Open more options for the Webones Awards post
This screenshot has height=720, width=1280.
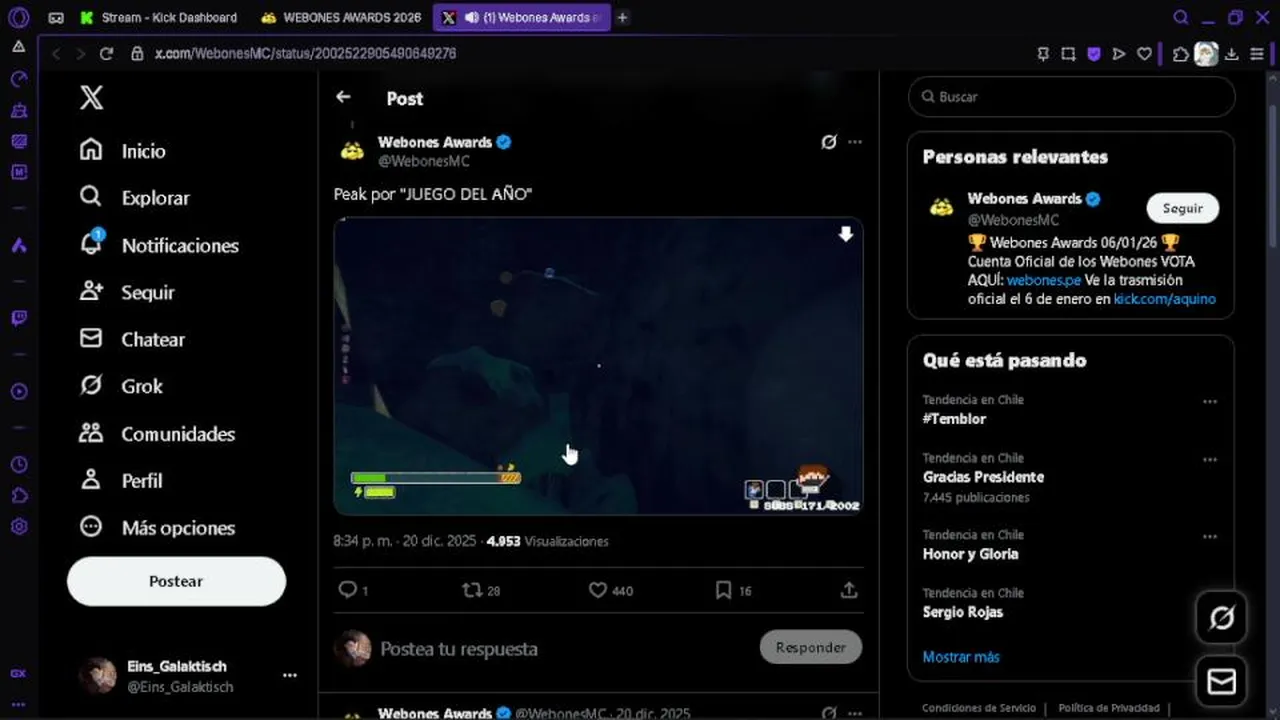point(855,142)
